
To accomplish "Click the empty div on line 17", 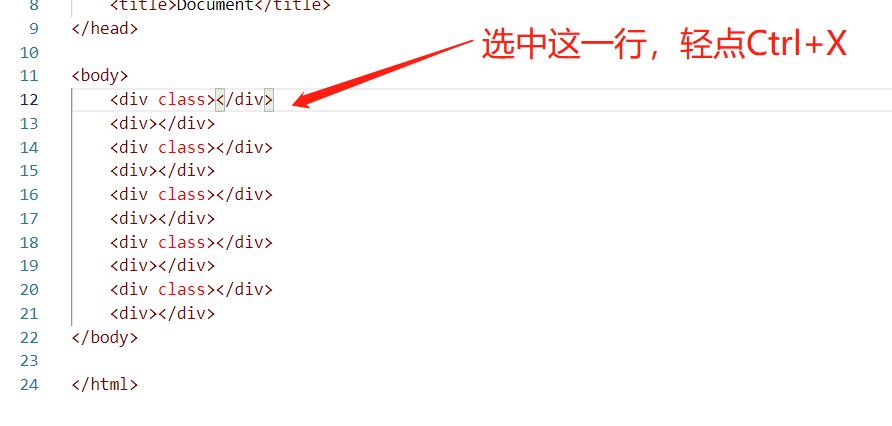I will pyautogui.click(x=163, y=219).
